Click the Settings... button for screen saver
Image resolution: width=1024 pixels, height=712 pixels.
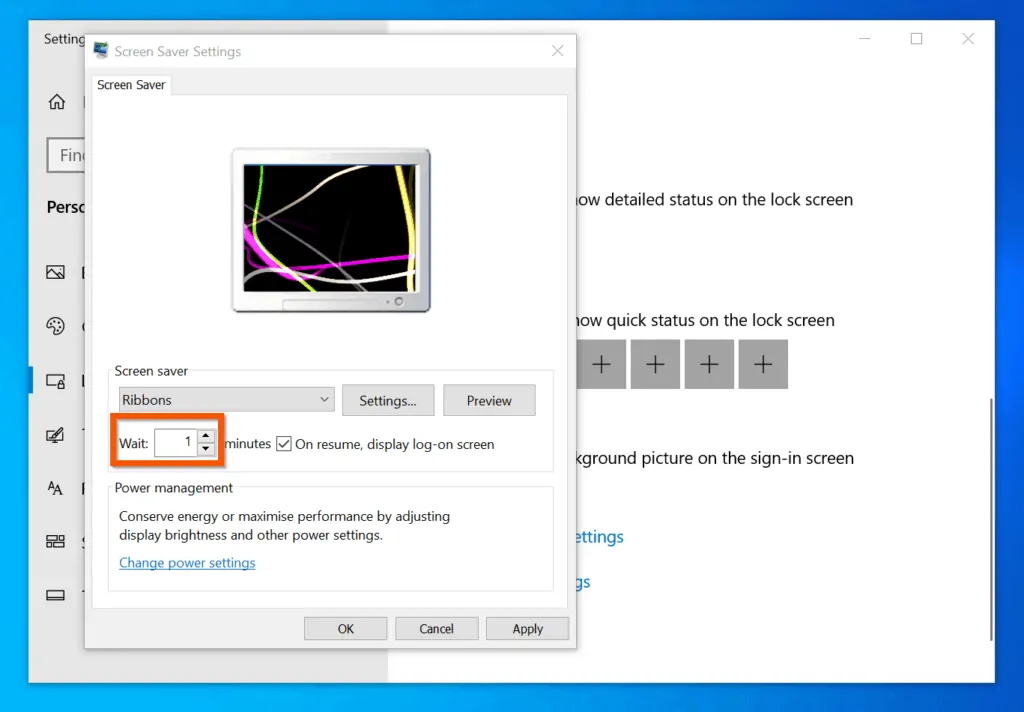(387, 401)
